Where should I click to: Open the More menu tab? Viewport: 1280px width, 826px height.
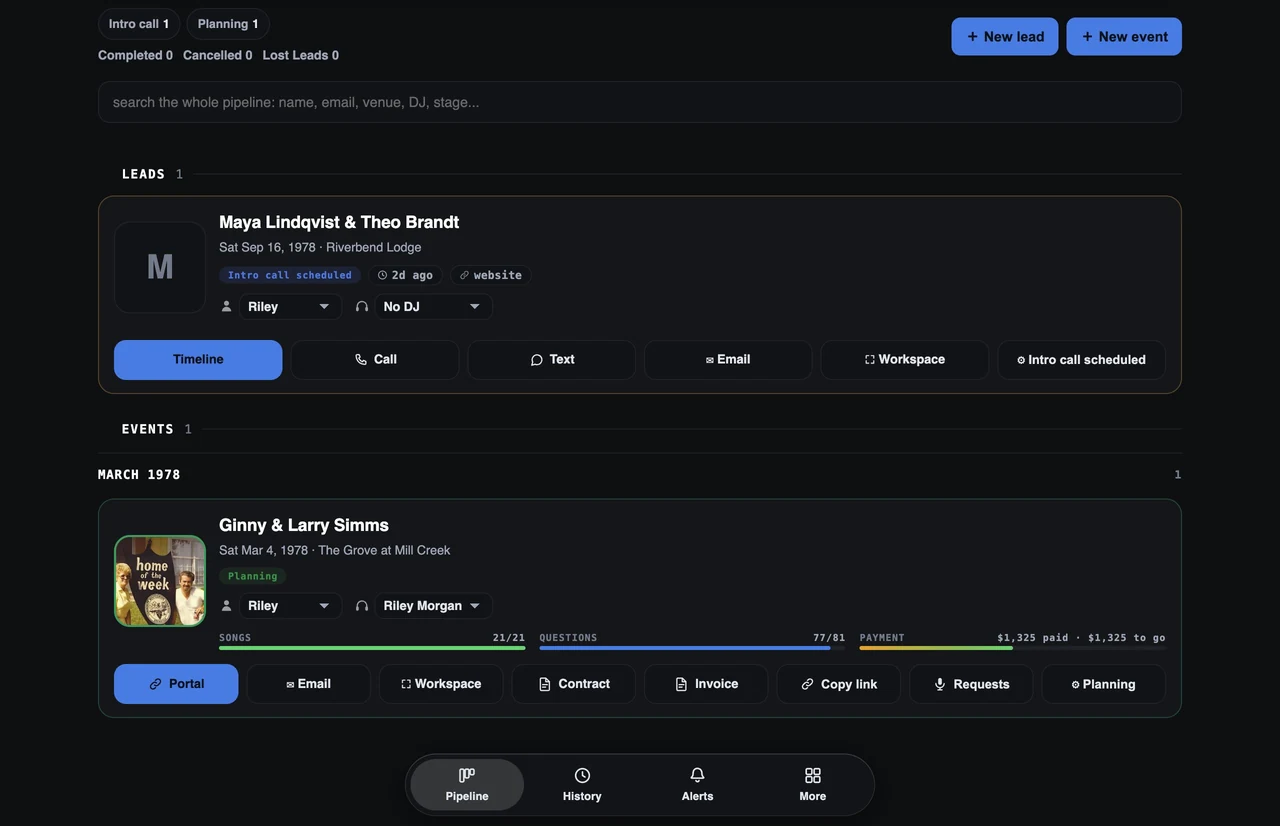pyautogui.click(x=812, y=785)
